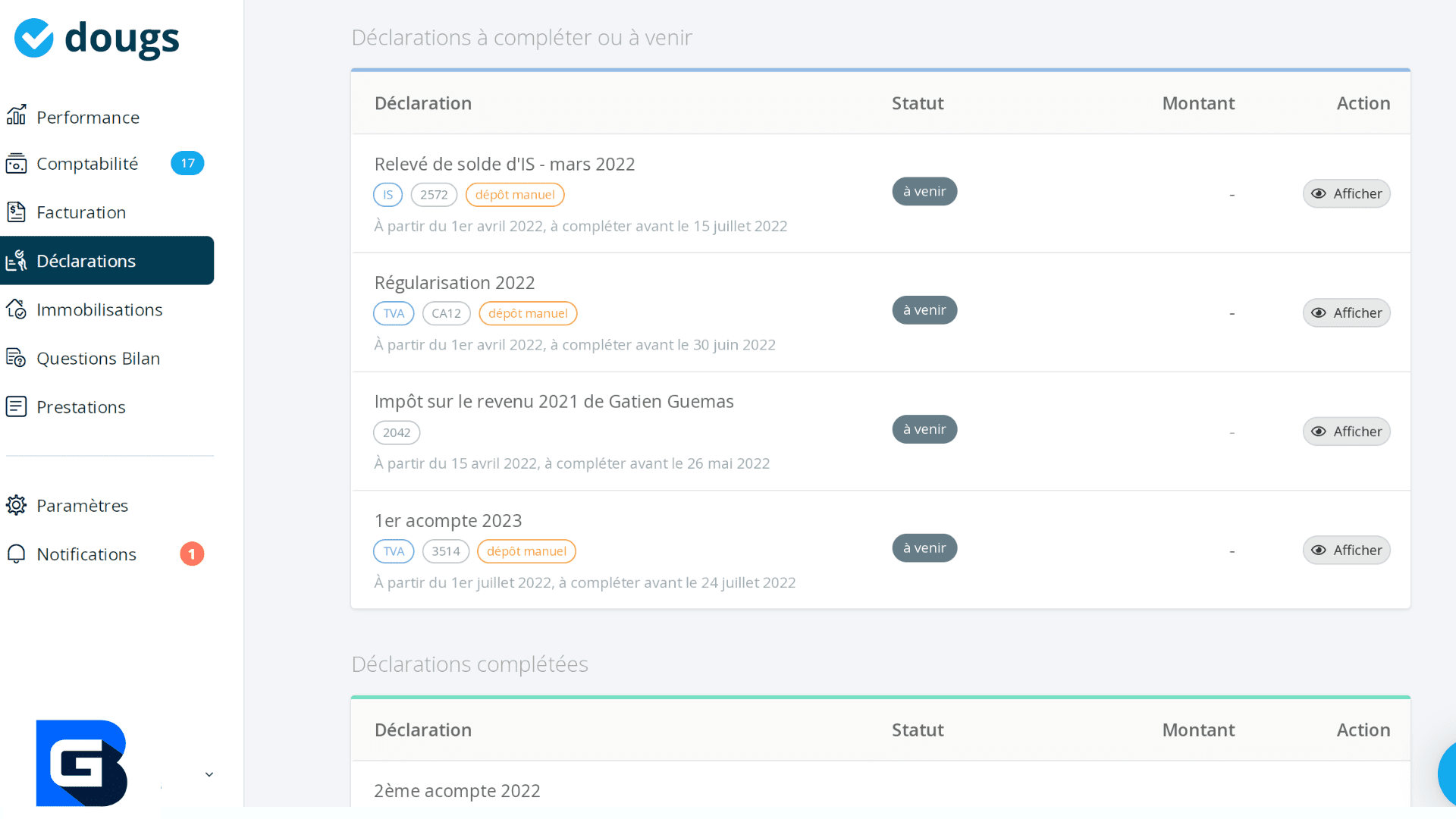Image resolution: width=1456 pixels, height=819 pixels.
Task: Click the Prestations list icon
Action: pyautogui.click(x=17, y=407)
